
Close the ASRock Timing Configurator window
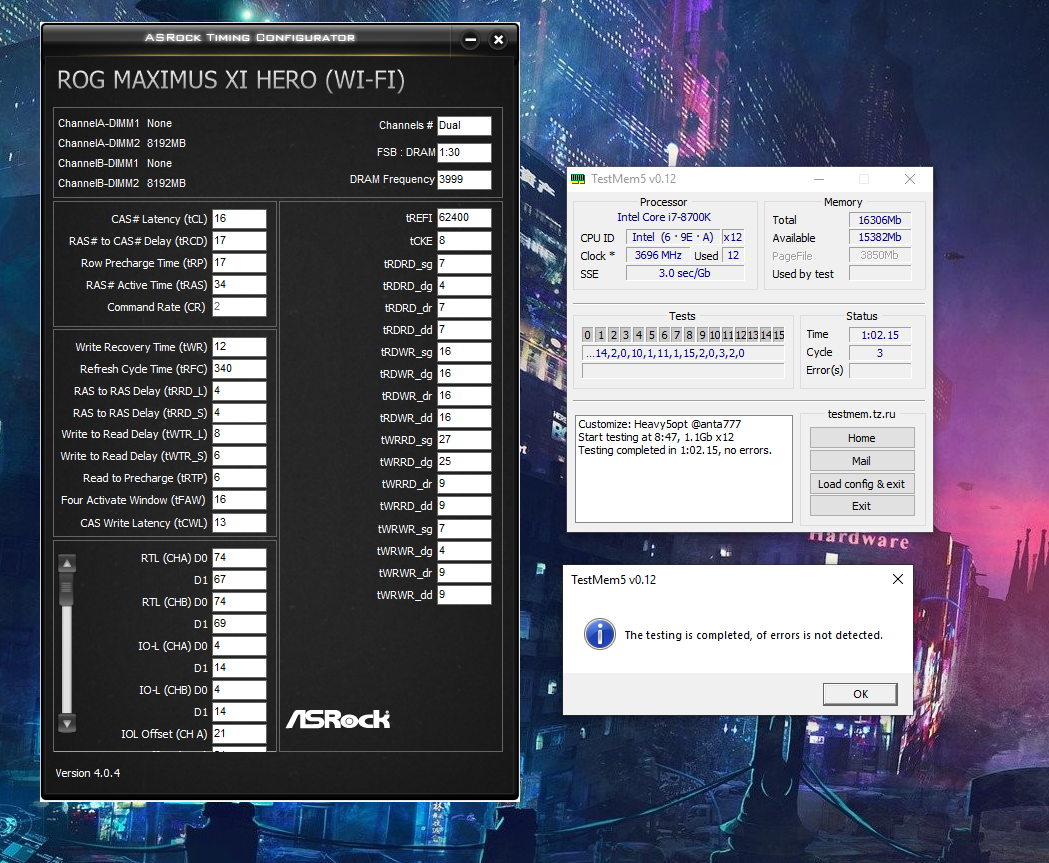point(498,39)
